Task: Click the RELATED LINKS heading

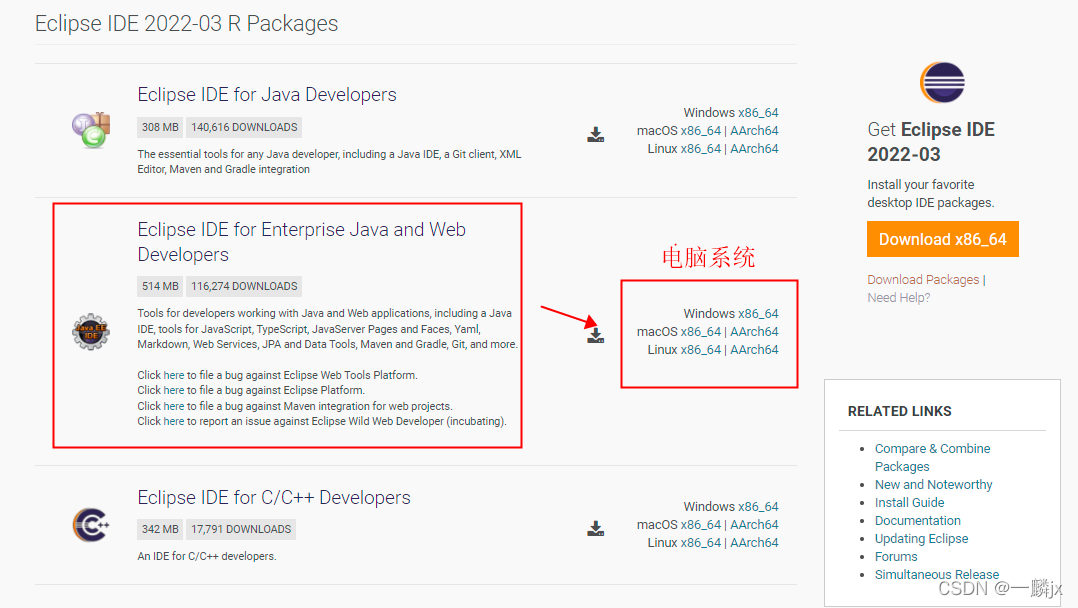Action: pos(899,411)
